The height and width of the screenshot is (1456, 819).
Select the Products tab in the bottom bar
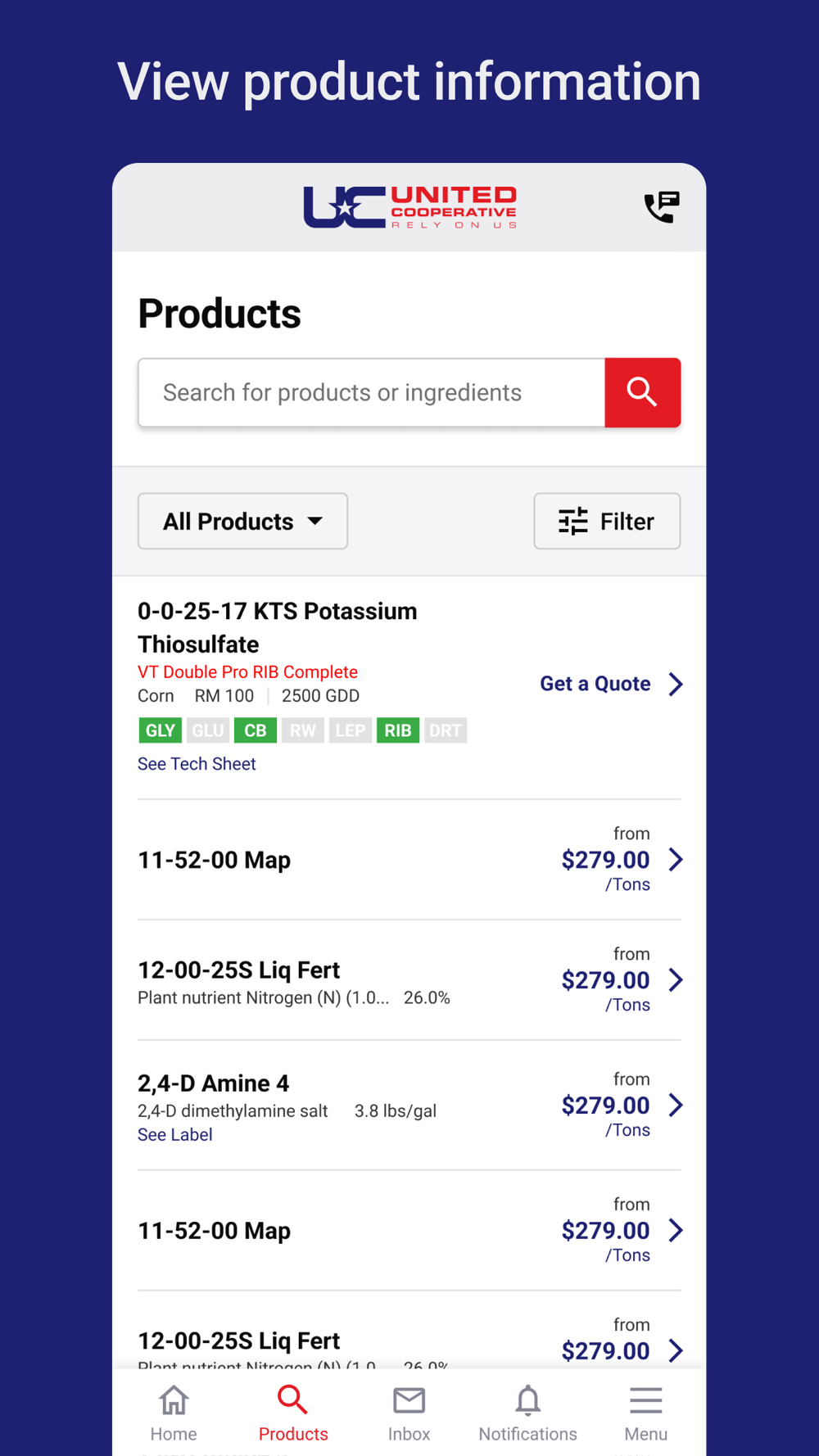pyautogui.click(x=293, y=1413)
